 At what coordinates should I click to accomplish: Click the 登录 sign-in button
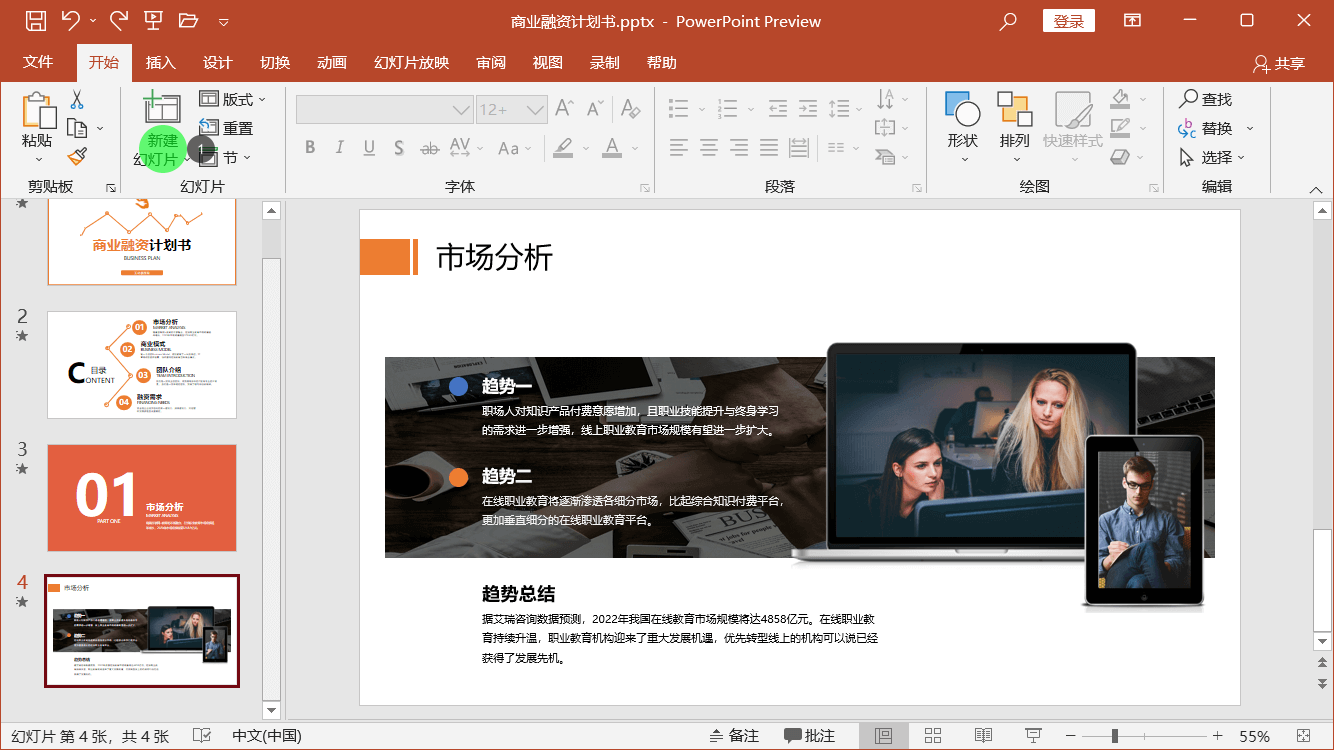click(1068, 21)
